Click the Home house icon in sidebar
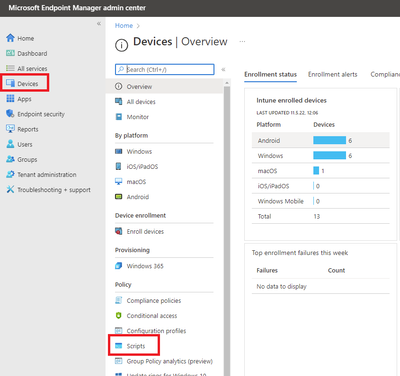The width and height of the screenshot is (400, 376). [10, 38]
